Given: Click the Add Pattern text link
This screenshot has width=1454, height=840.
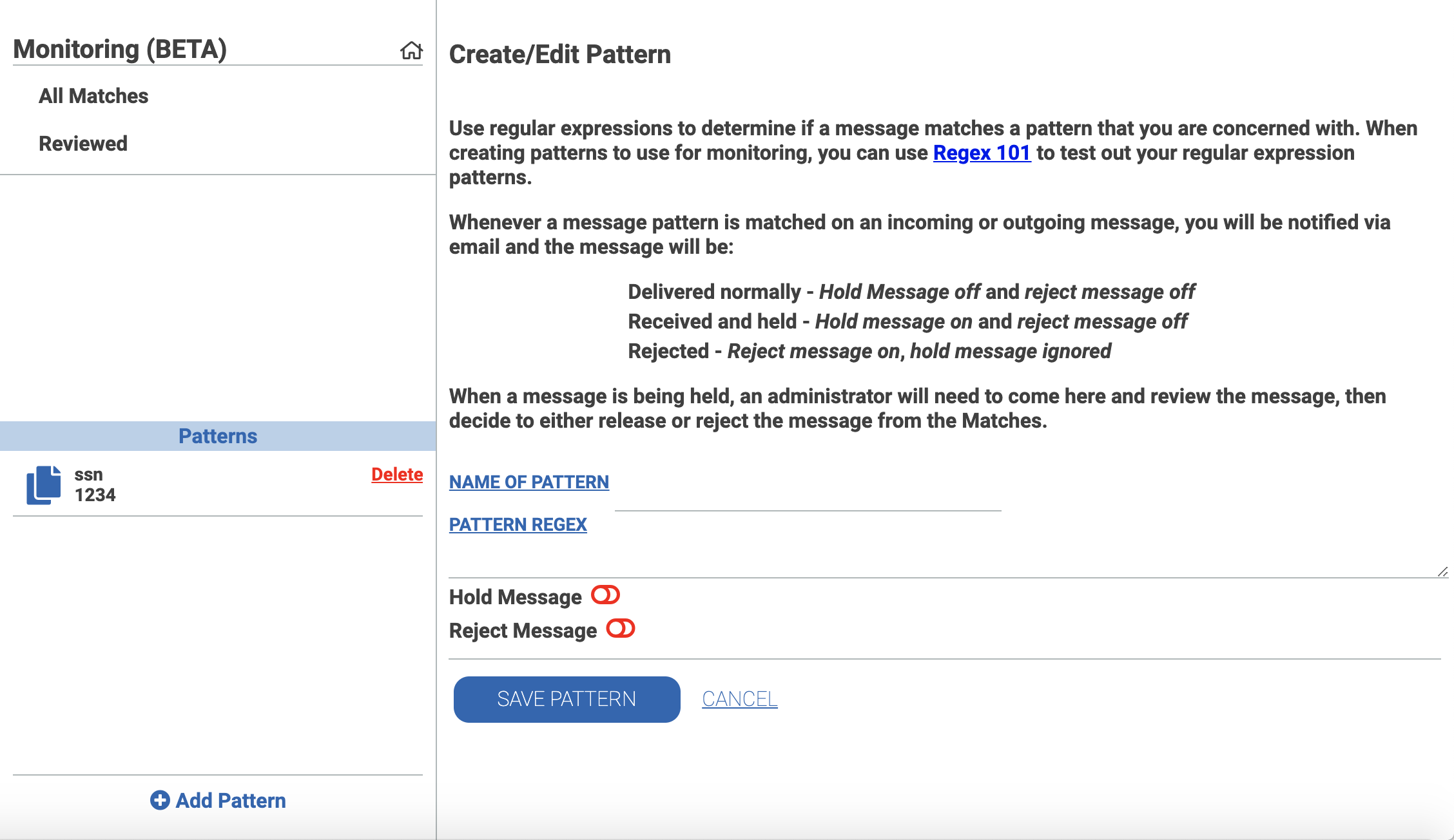Looking at the screenshot, I should pyautogui.click(x=231, y=800).
